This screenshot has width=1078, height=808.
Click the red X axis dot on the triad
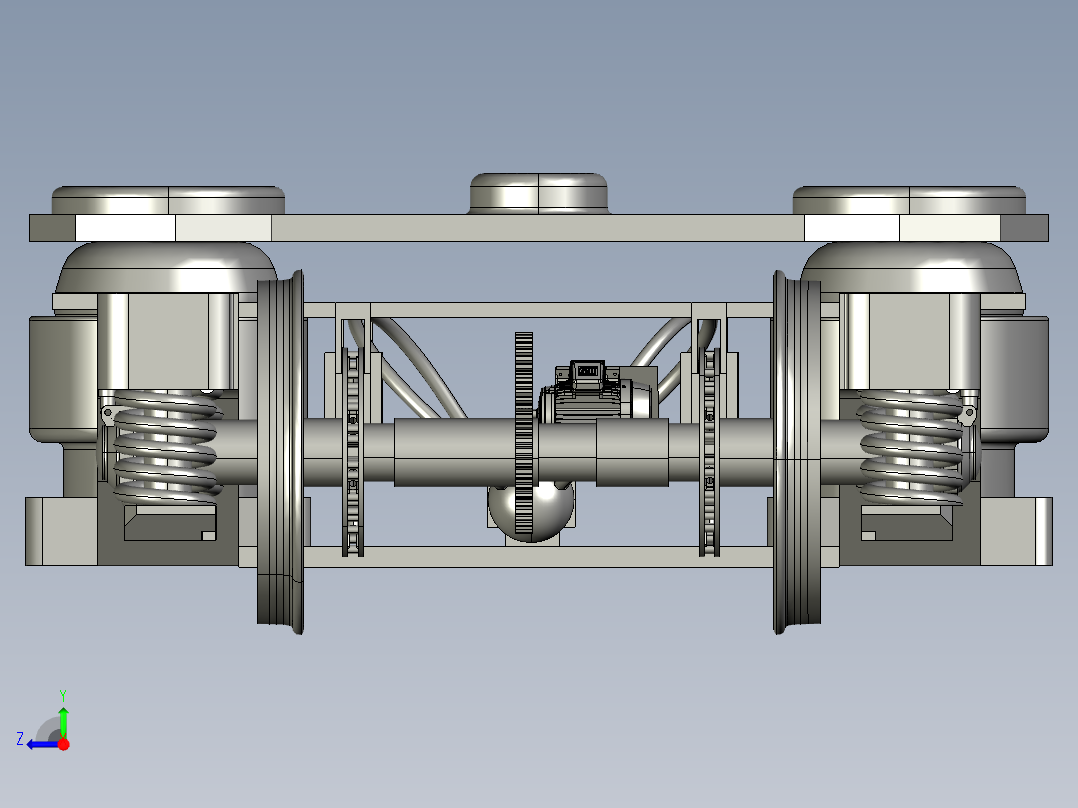pyautogui.click(x=64, y=744)
